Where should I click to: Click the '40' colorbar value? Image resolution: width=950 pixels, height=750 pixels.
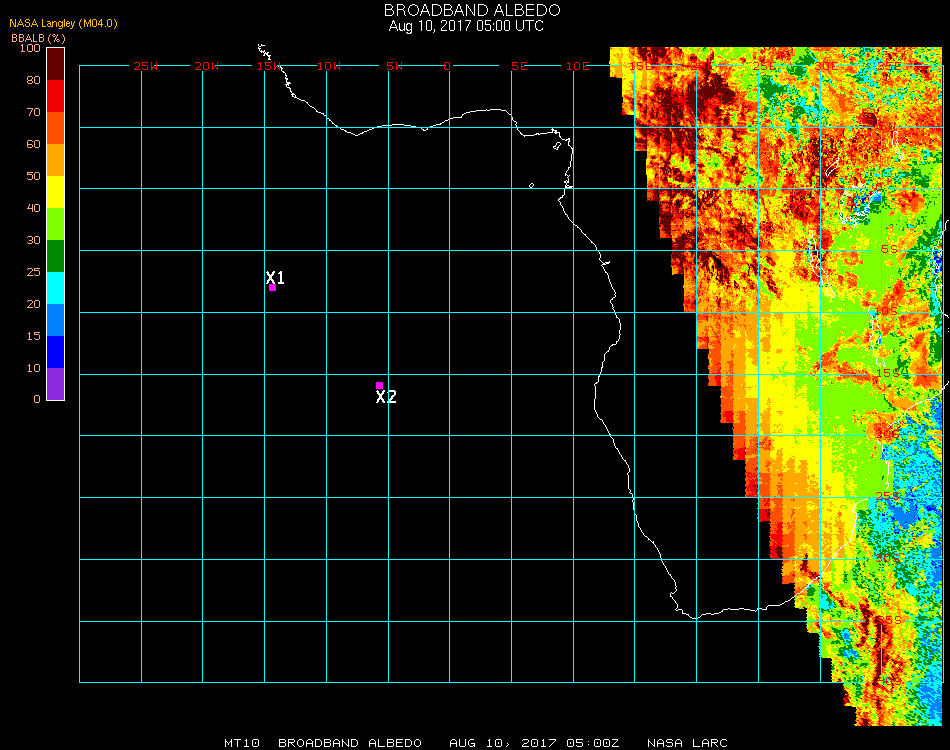coord(33,208)
